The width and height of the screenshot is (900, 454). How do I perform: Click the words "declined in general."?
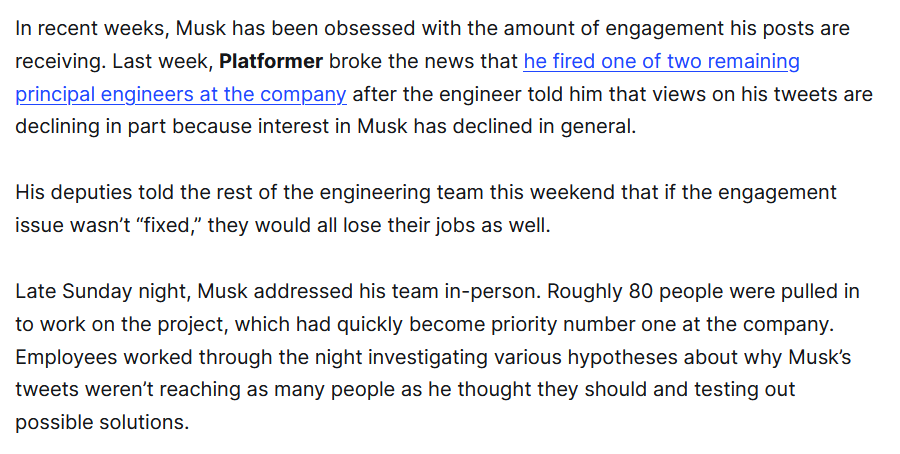pyautogui.click(x=544, y=126)
